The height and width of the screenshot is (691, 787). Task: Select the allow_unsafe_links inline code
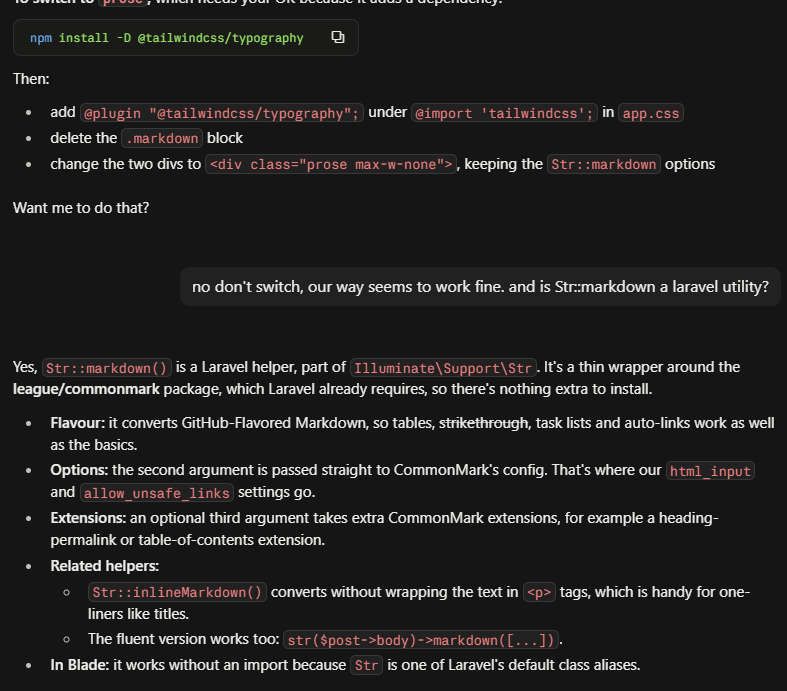[x=157, y=493]
